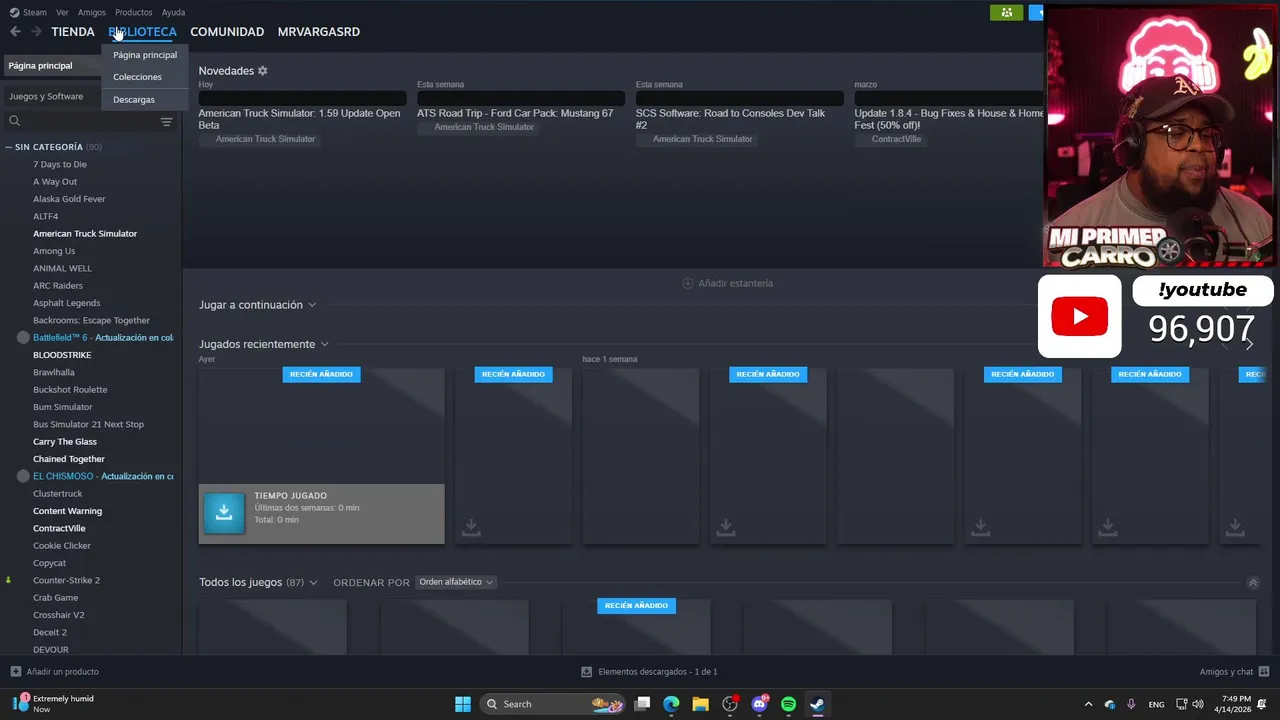Open File Explorer from taskbar
The width and height of the screenshot is (1280, 720).
700,704
